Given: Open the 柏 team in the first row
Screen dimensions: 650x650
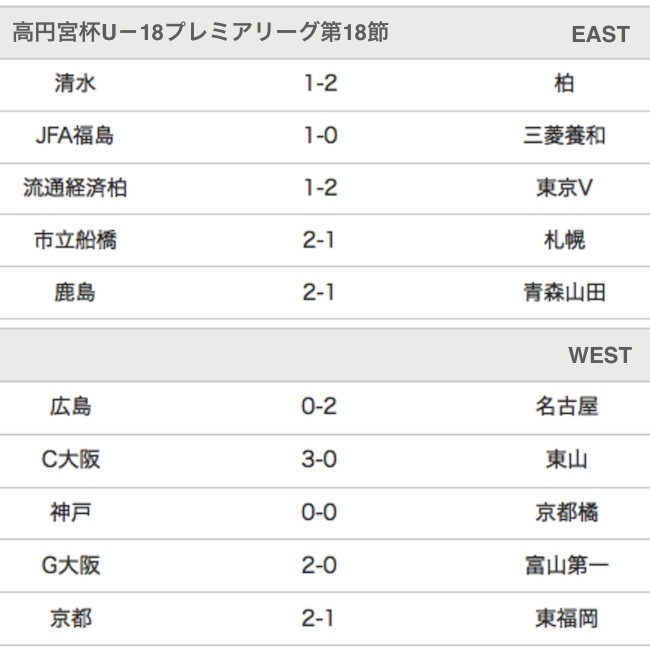Looking at the screenshot, I should [565, 84].
